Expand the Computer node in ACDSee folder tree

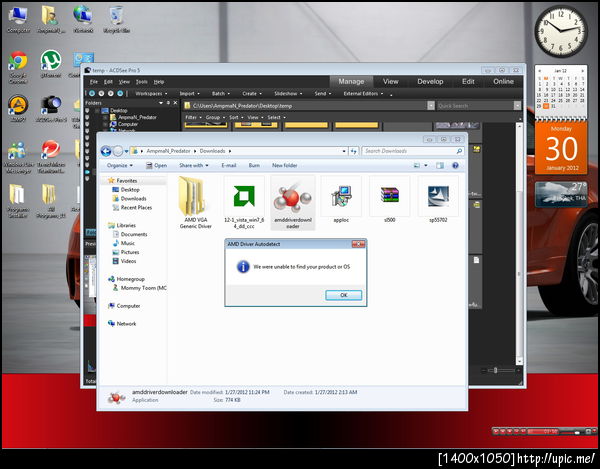(x=105, y=124)
